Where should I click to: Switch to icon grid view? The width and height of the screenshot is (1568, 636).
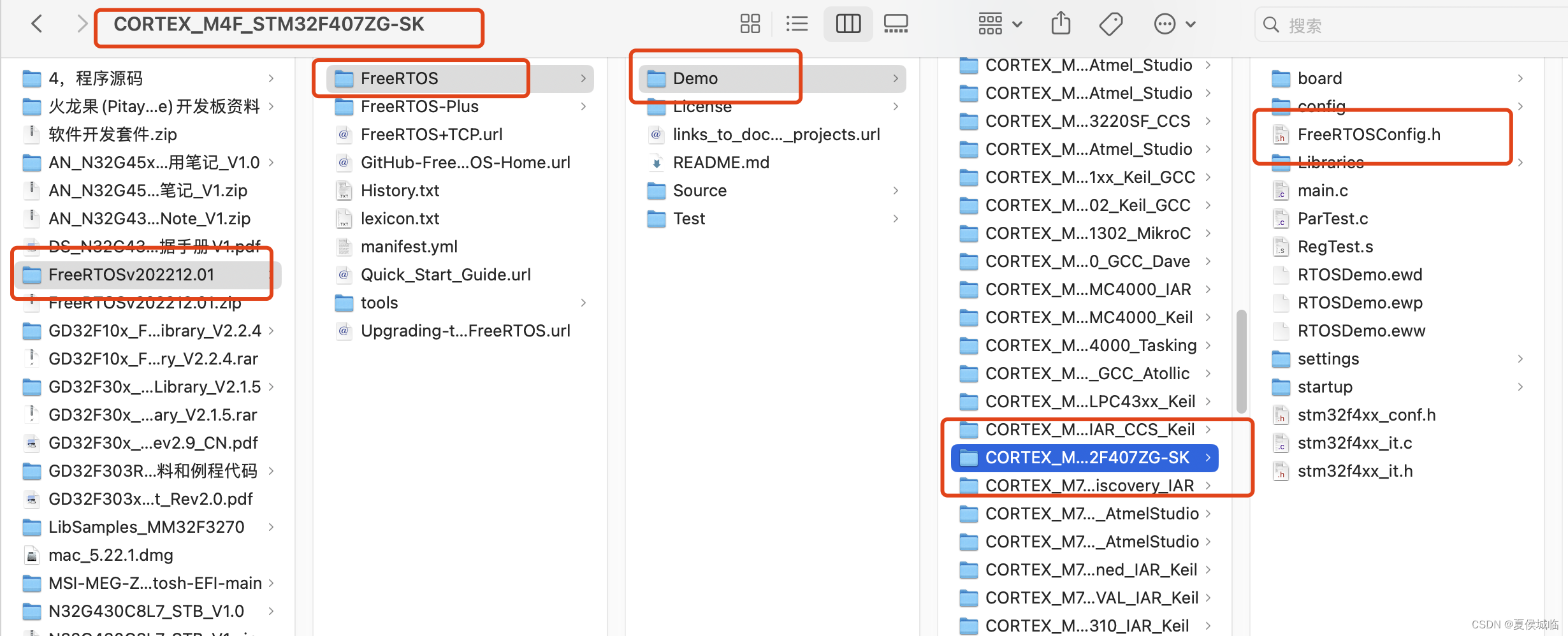click(750, 24)
